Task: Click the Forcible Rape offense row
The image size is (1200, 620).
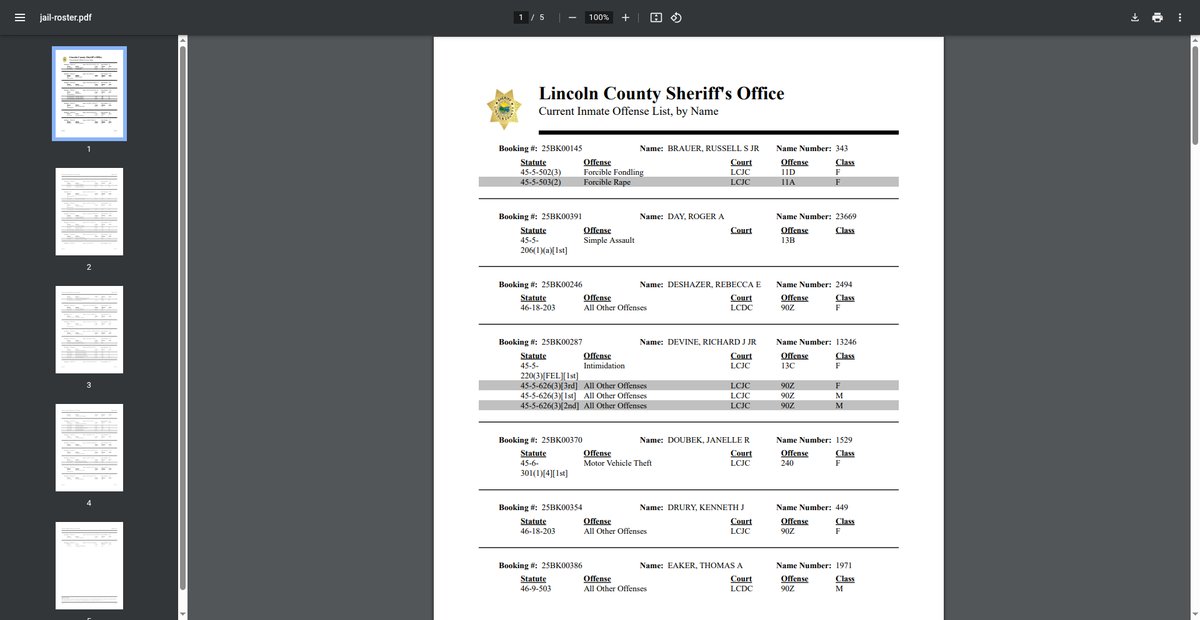Action: pos(688,182)
